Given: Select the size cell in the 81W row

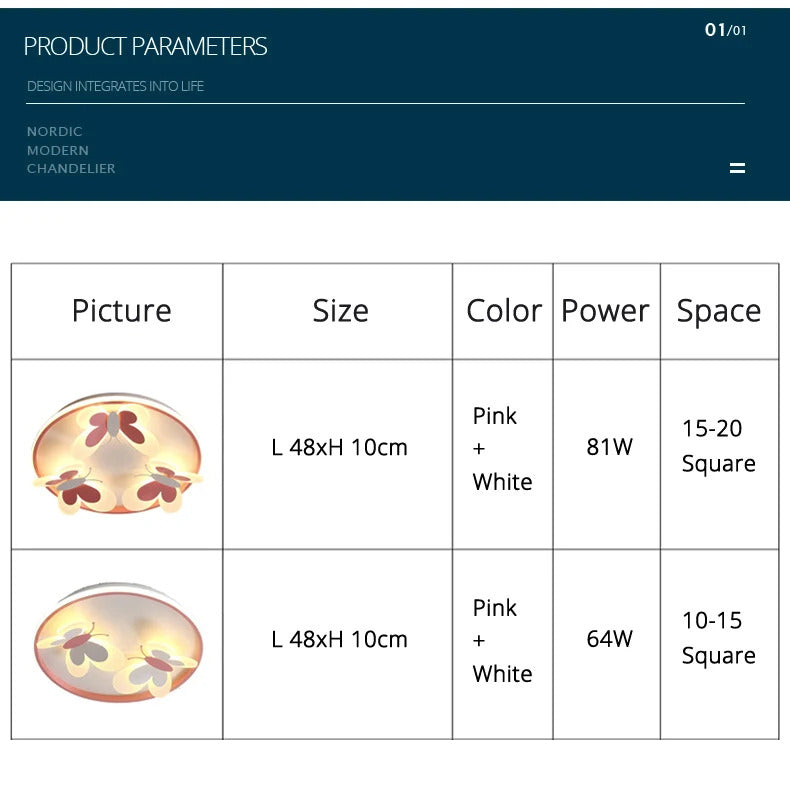Looking at the screenshot, I should (x=339, y=447).
